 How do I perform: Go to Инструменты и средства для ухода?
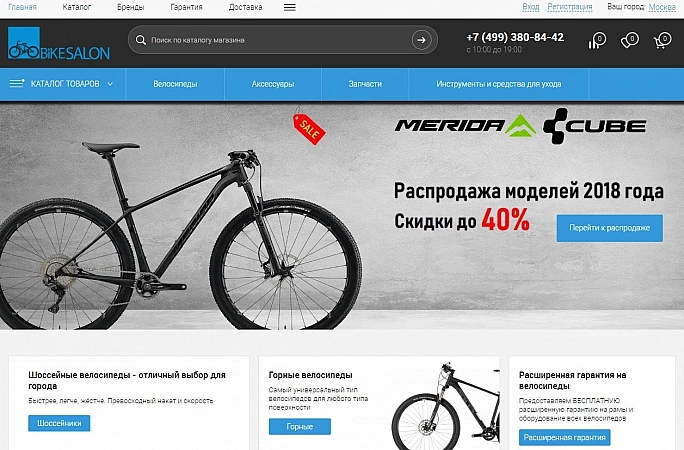point(499,84)
